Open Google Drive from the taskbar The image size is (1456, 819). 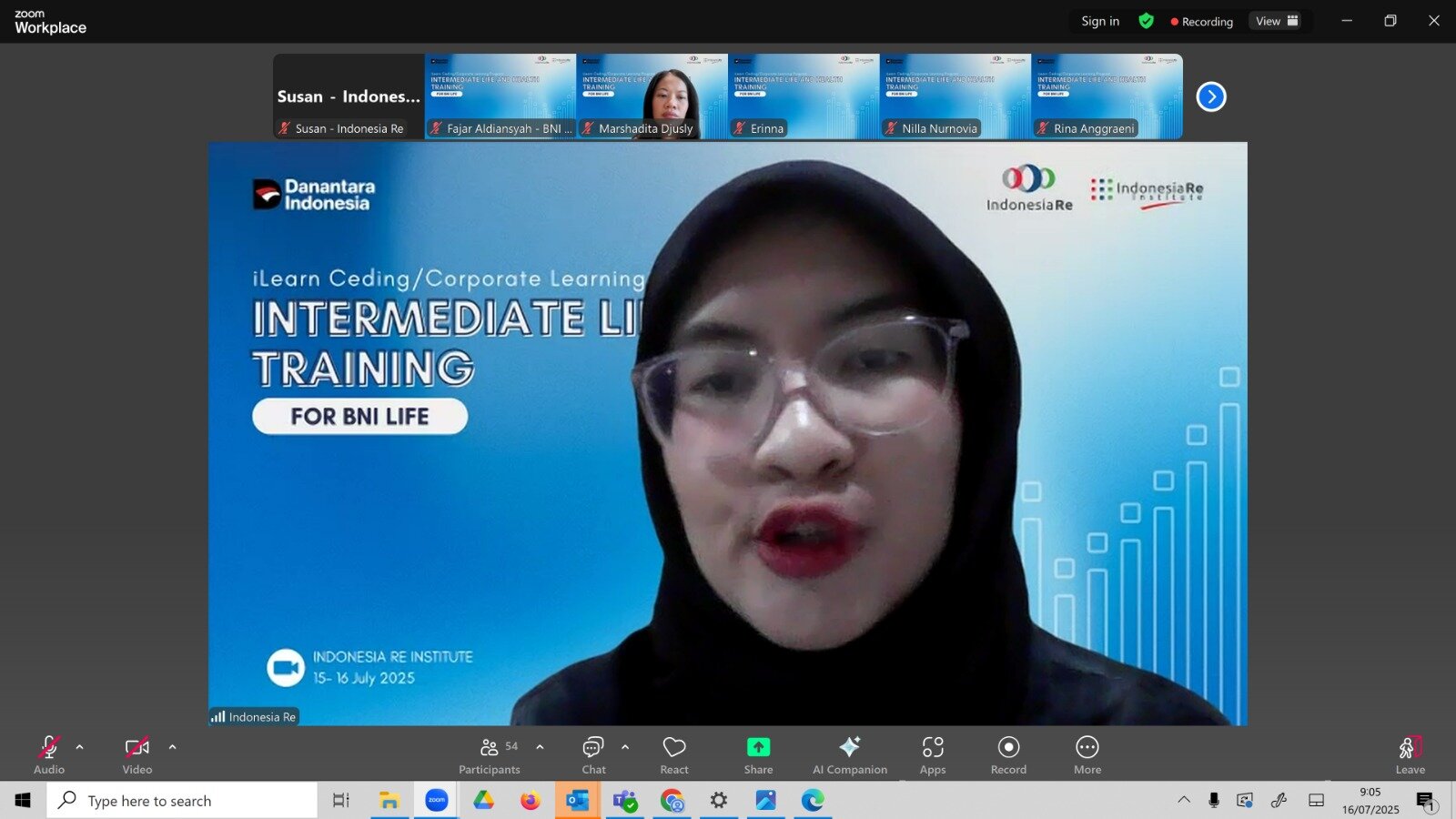[483, 800]
